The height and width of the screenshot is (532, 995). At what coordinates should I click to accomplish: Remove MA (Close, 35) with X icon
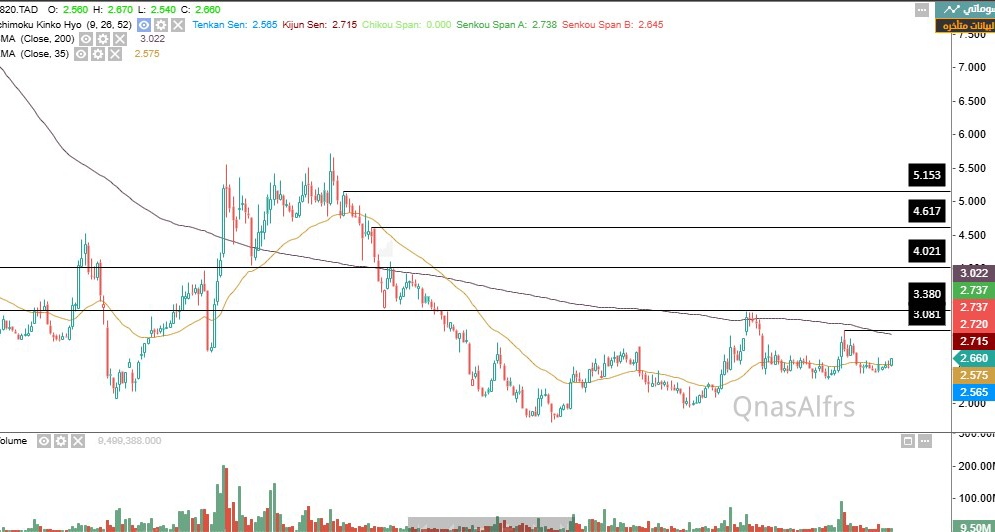coord(115,54)
